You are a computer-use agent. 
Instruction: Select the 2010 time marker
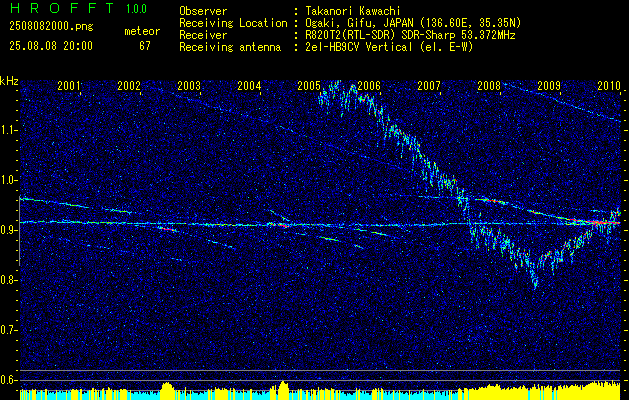pyautogui.click(x=609, y=85)
